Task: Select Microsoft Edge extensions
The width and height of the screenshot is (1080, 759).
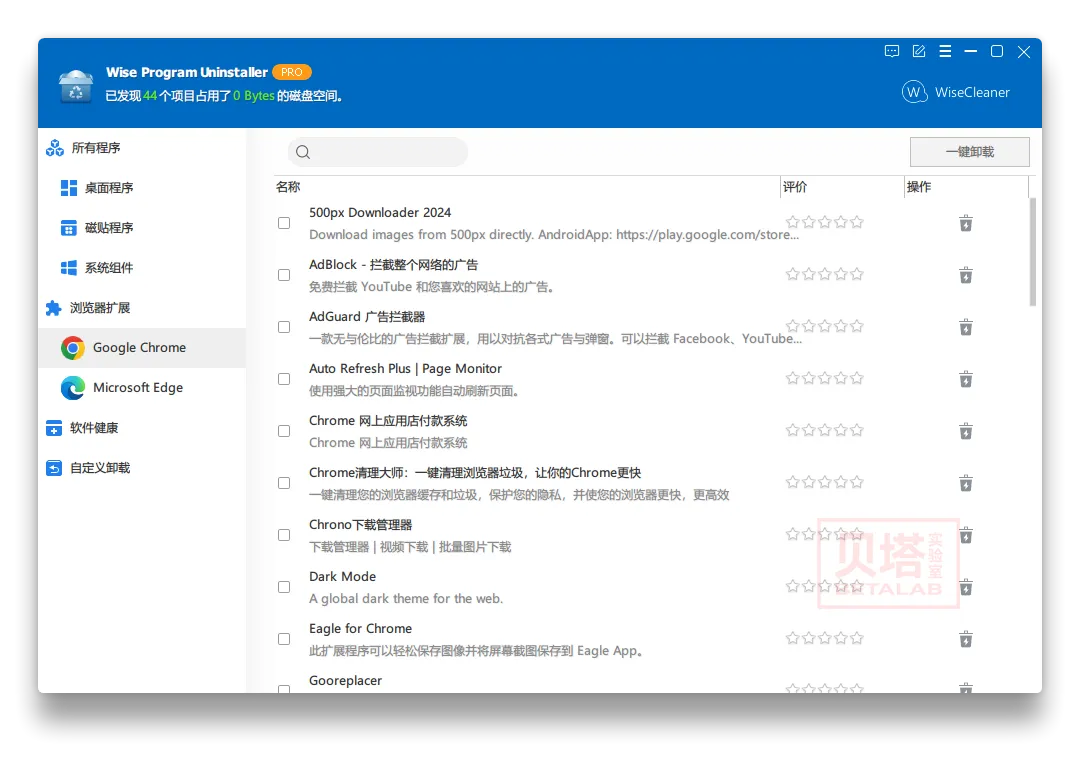Action: point(142,388)
